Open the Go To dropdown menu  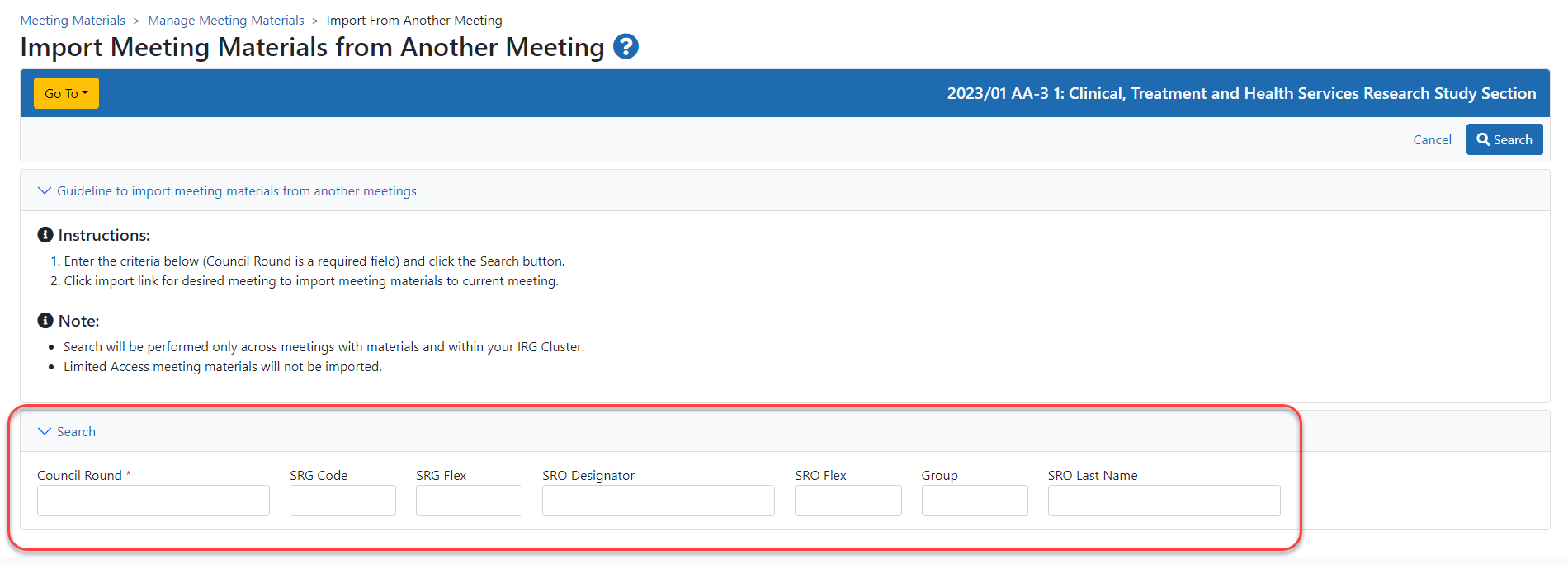[x=66, y=93]
